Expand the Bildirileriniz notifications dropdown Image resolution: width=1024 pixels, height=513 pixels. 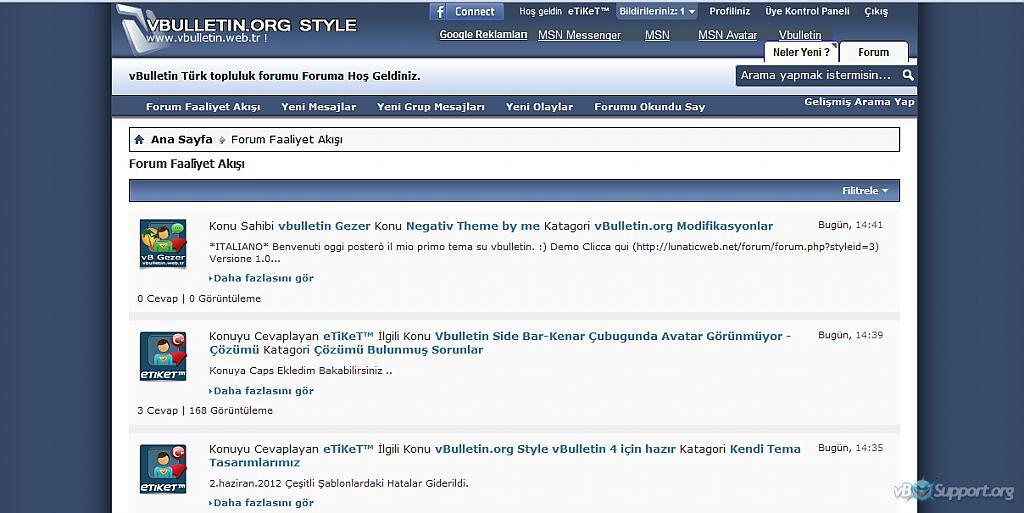(x=657, y=11)
